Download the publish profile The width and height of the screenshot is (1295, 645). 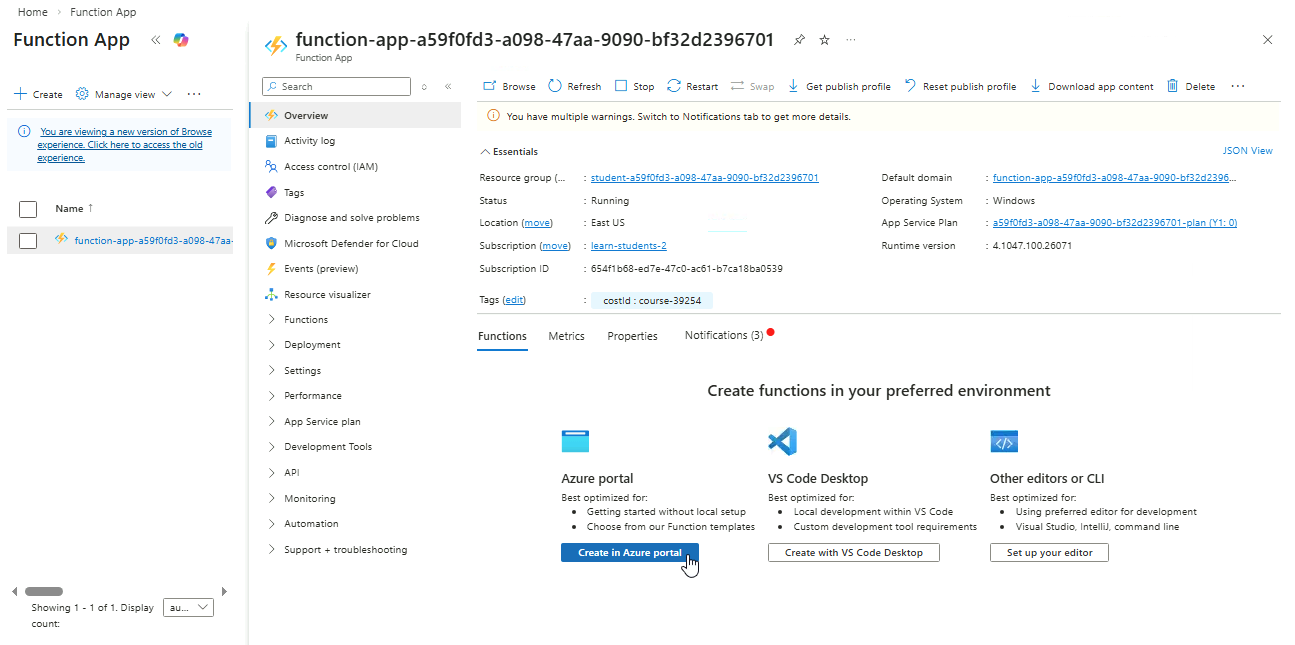(839, 86)
